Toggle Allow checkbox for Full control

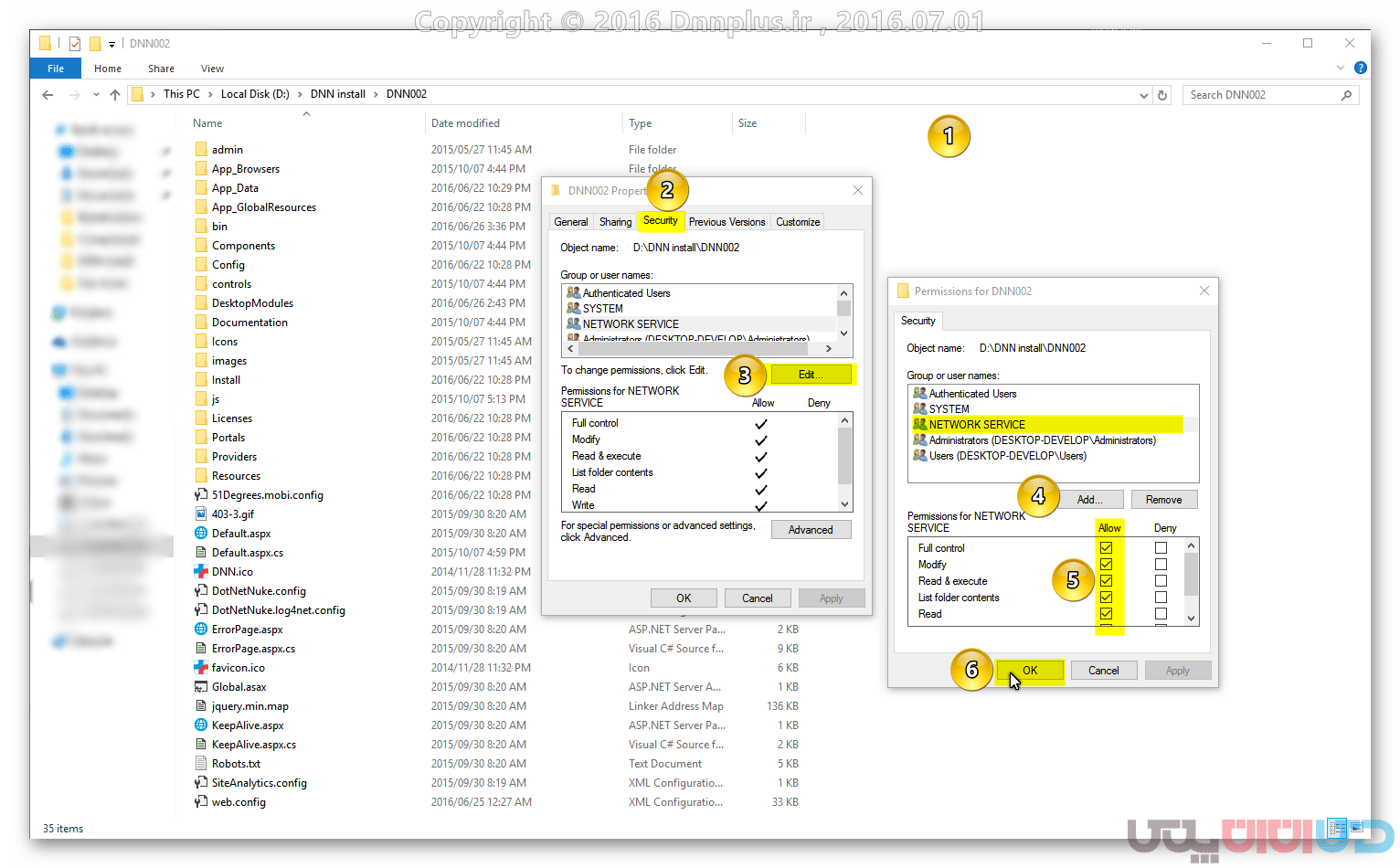pyautogui.click(x=1106, y=548)
